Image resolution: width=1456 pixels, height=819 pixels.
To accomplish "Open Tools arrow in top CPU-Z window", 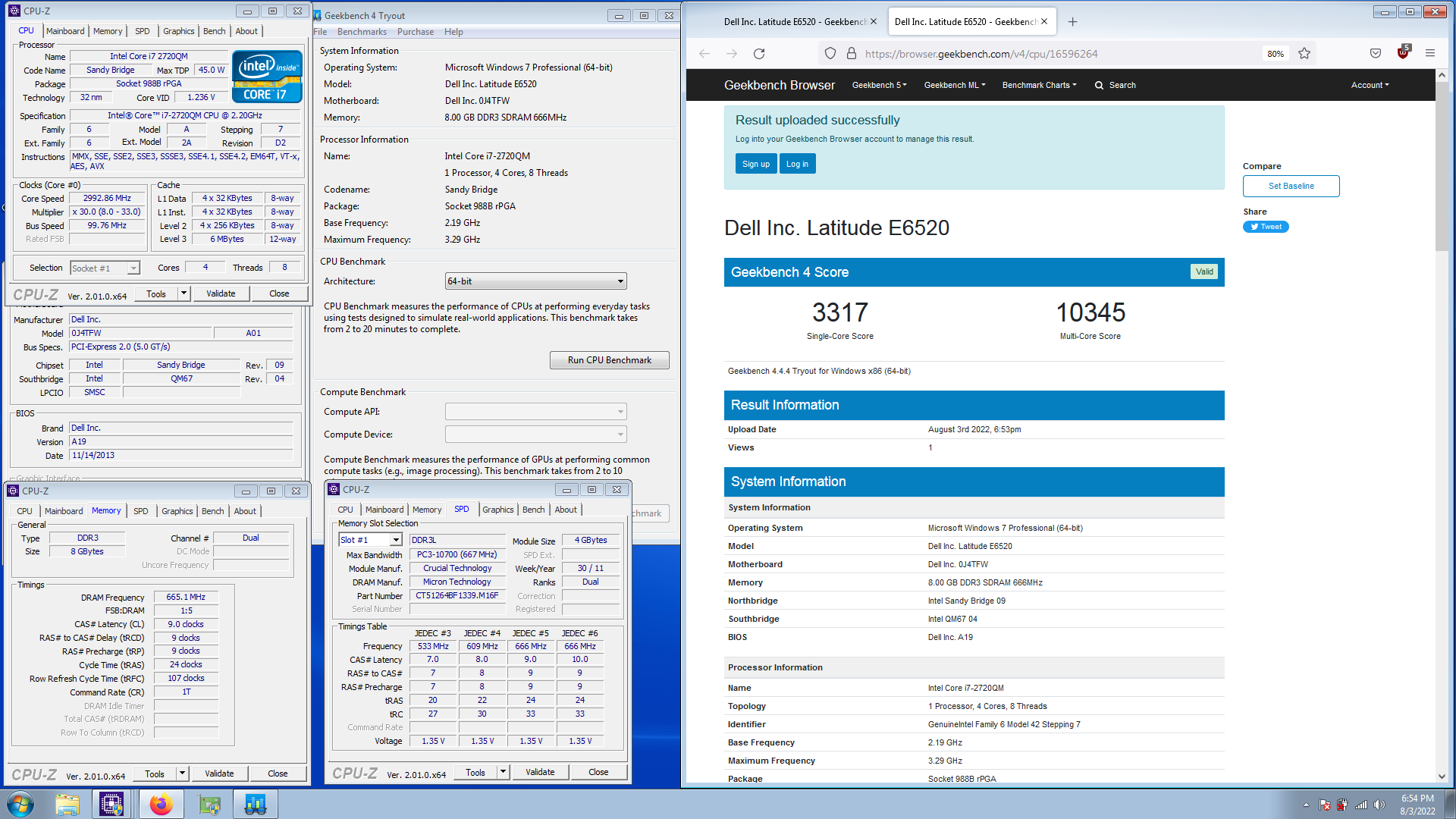I will pos(184,293).
